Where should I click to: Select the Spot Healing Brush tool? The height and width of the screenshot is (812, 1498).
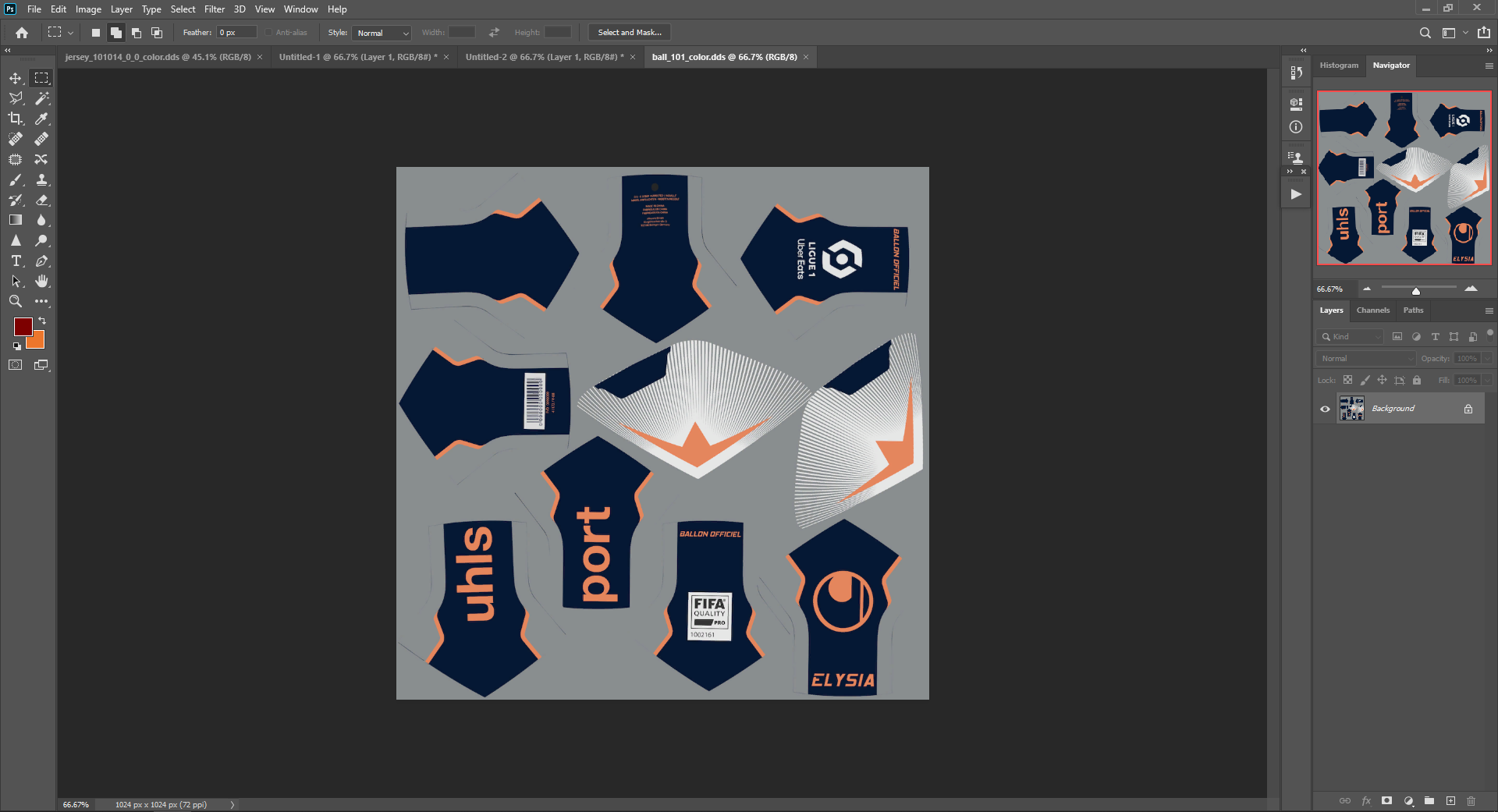click(16, 139)
